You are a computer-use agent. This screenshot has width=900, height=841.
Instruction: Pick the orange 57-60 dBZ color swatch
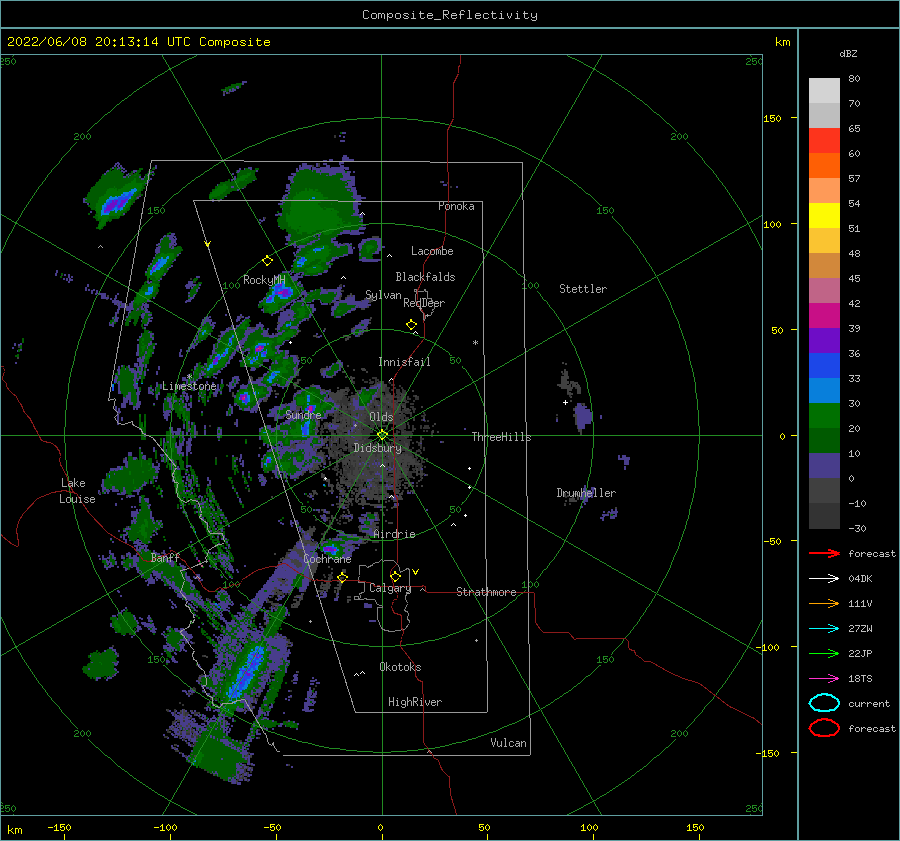pyautogui.click(x=824, y=166)
